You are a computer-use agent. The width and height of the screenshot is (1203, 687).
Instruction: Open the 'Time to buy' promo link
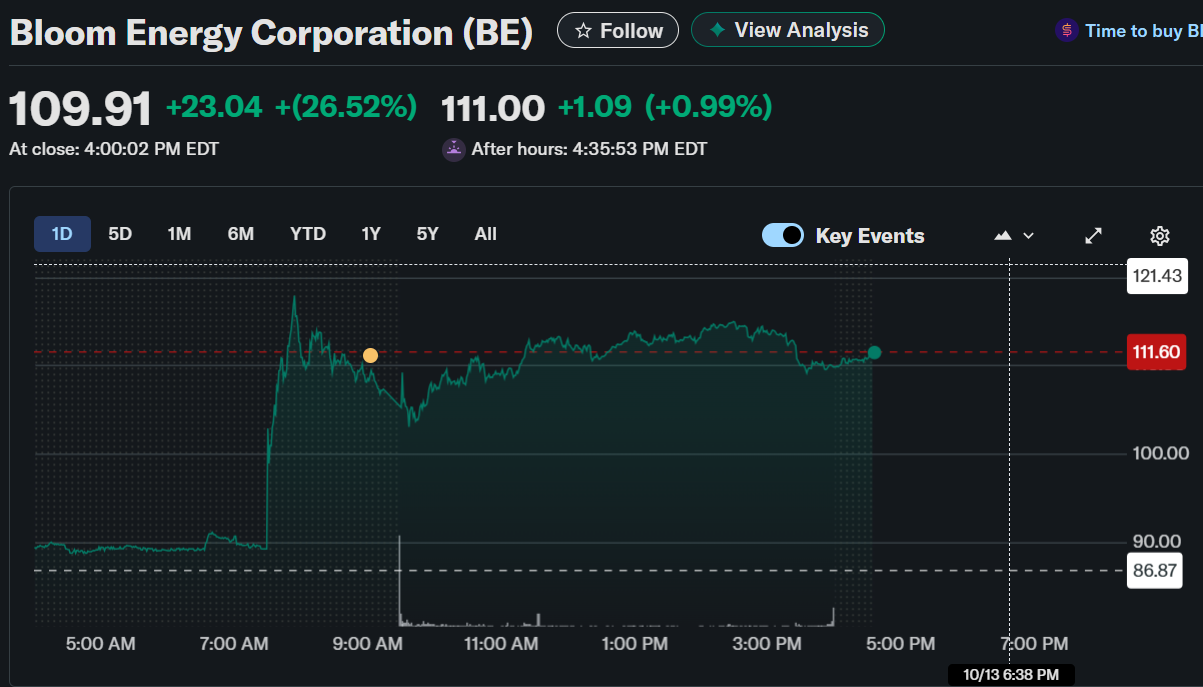[x=1143, y=31]
